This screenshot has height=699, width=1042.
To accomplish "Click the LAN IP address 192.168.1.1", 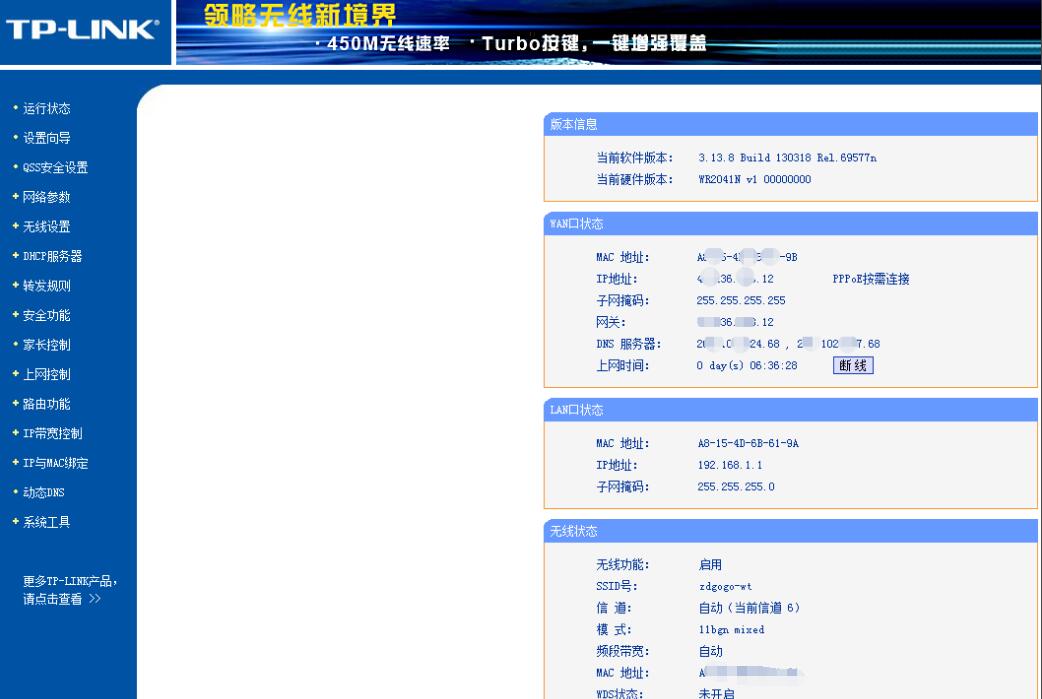I will (730, 465).
